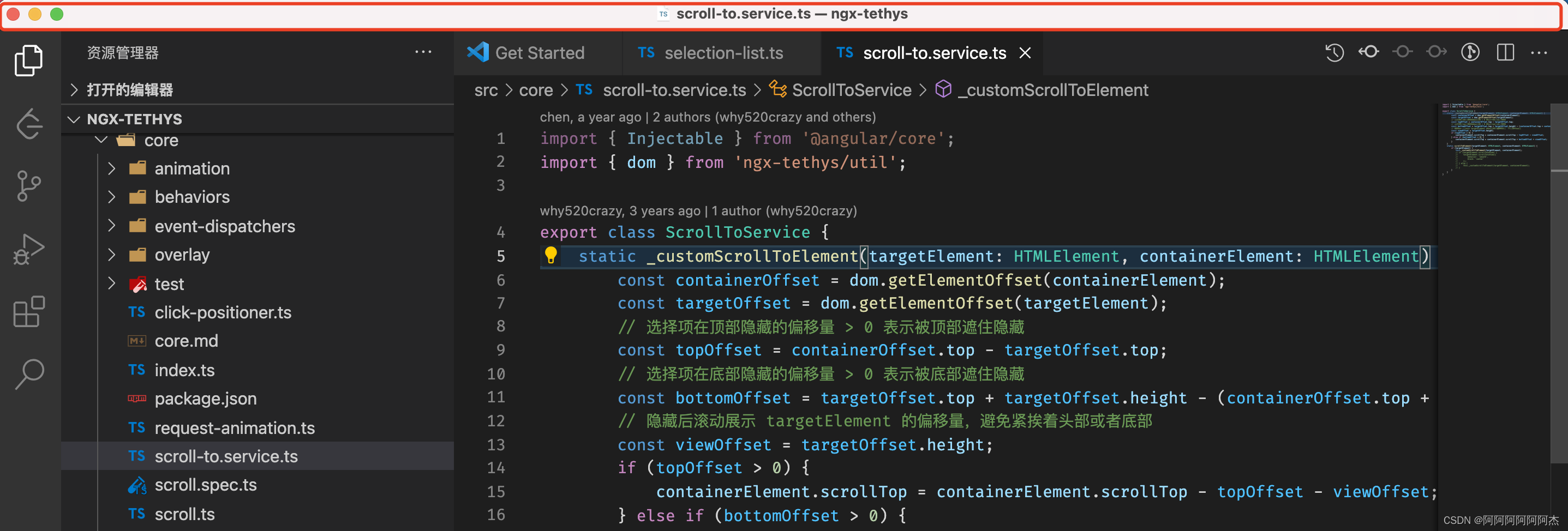The image size is (1568, 531).
Task: Open editor more actions ellipsis
Action: point(1540,53)
